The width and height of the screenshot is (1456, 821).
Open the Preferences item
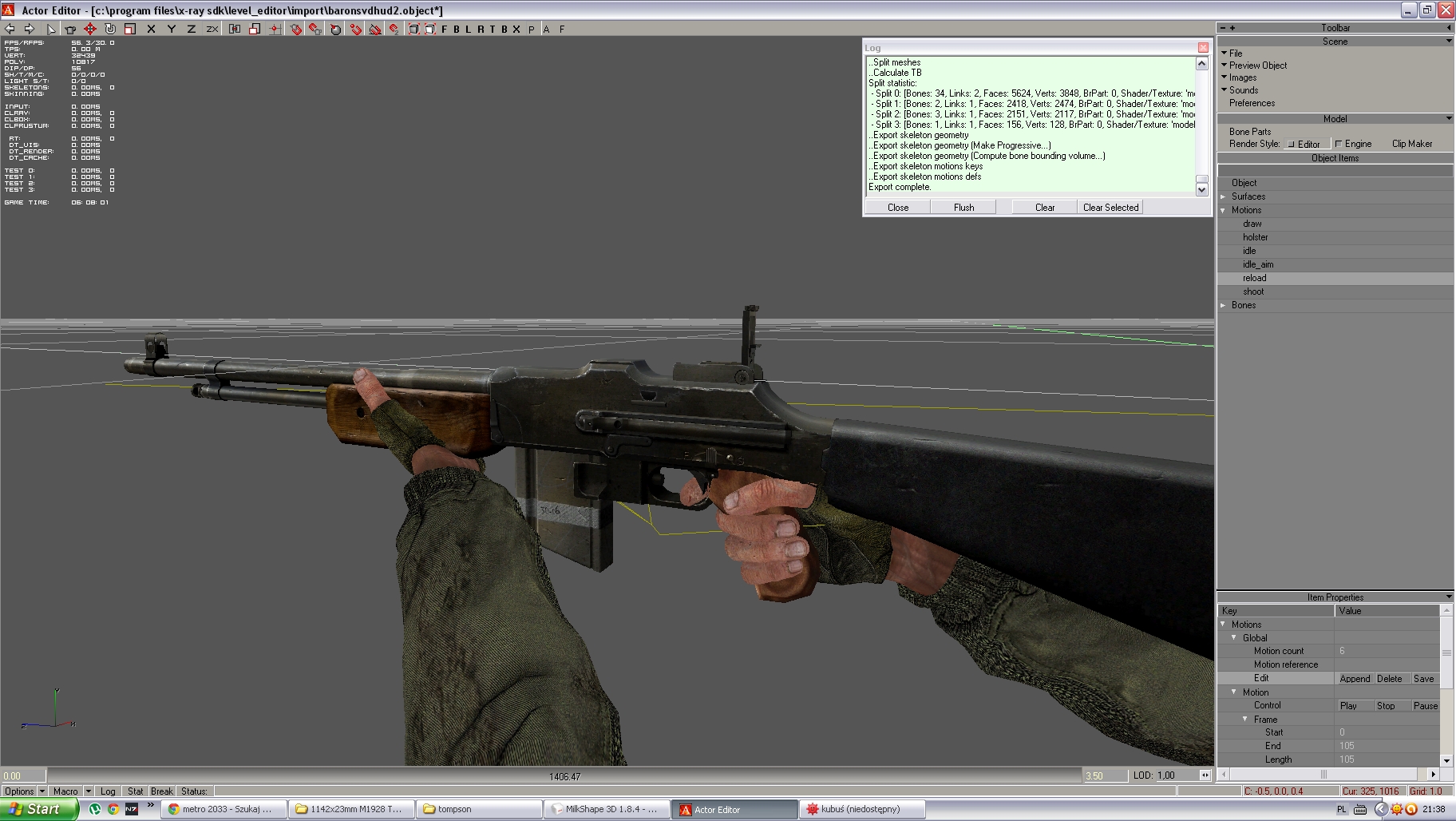(x=1252, y=103)
